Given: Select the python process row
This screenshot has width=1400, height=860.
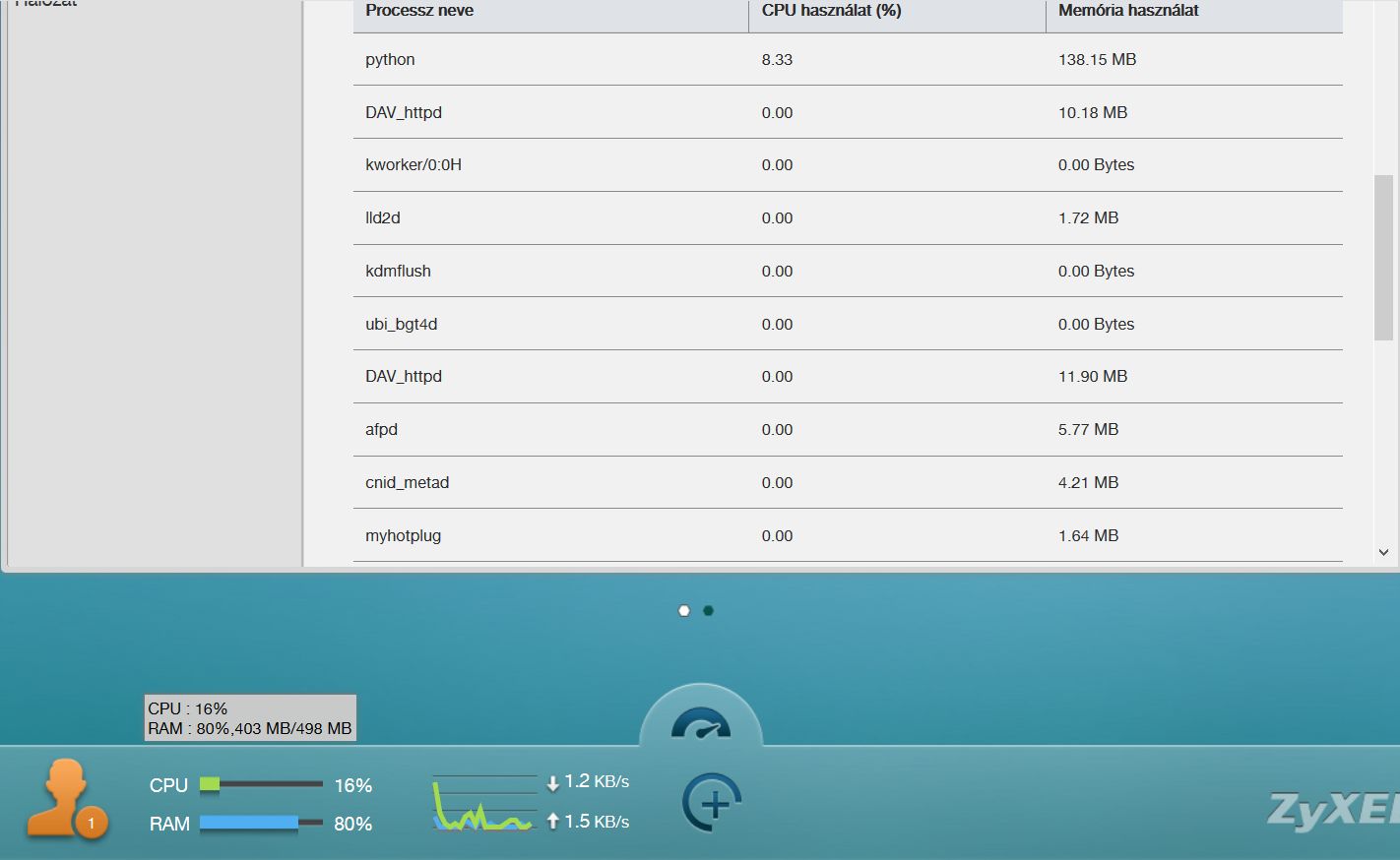Looking at the screenshot, I should (848, 59).
